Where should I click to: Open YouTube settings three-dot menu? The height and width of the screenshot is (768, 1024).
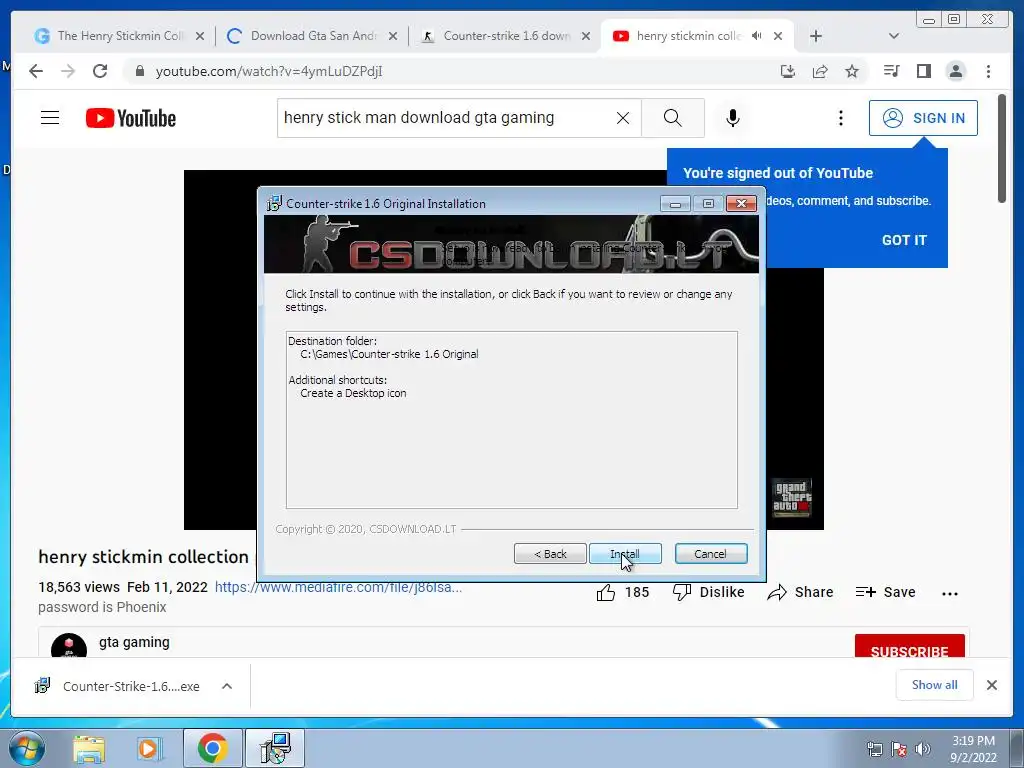(840, 118)
